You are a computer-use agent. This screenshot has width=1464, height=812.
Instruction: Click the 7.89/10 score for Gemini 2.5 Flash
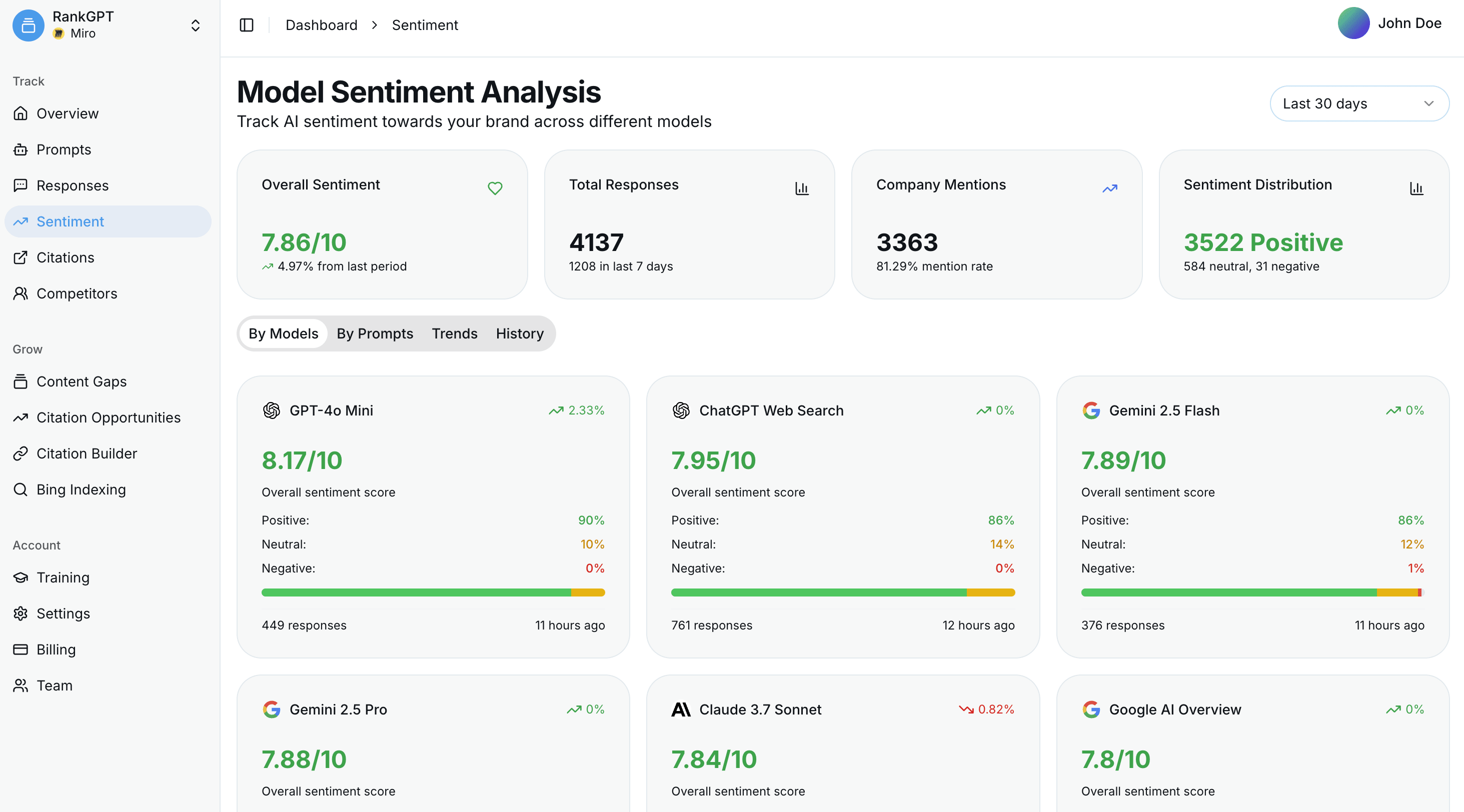(x=1123, y=460)
